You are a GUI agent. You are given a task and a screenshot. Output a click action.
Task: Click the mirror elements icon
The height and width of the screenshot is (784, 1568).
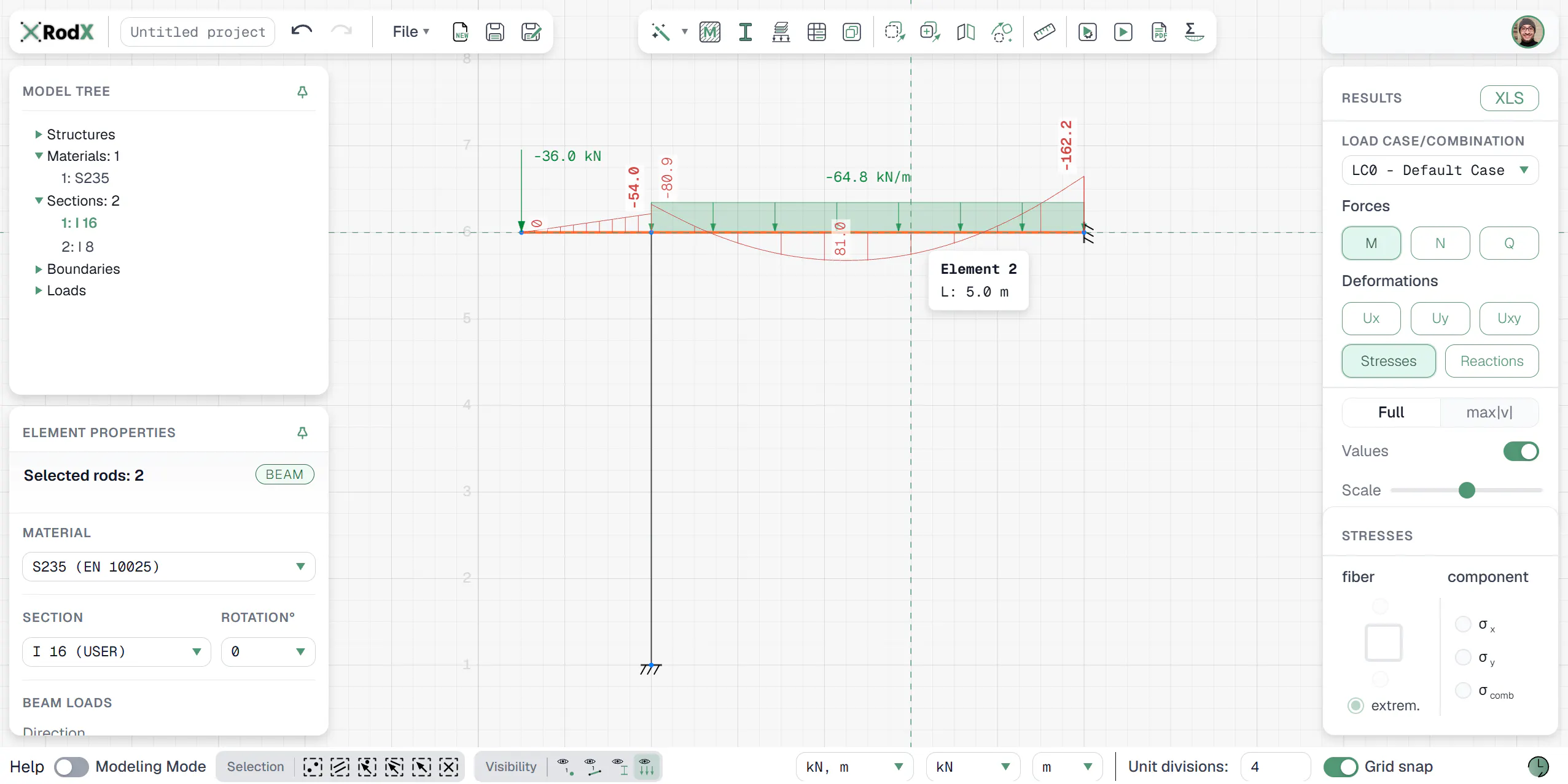pyautogui.click(x=965, y=31)
